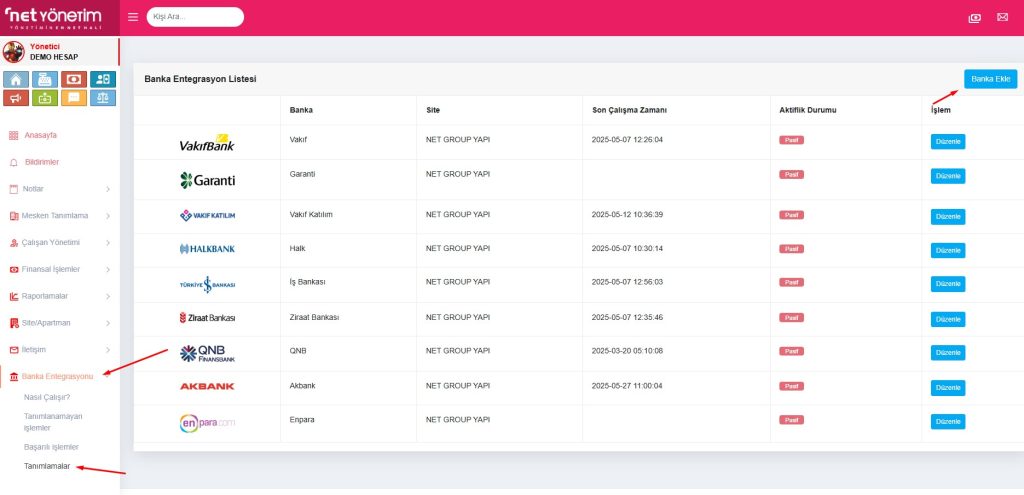Viewport: 1024px width, 495px height.
Task: Open the envelope messages icon in header
Action: click(1002, 17)
